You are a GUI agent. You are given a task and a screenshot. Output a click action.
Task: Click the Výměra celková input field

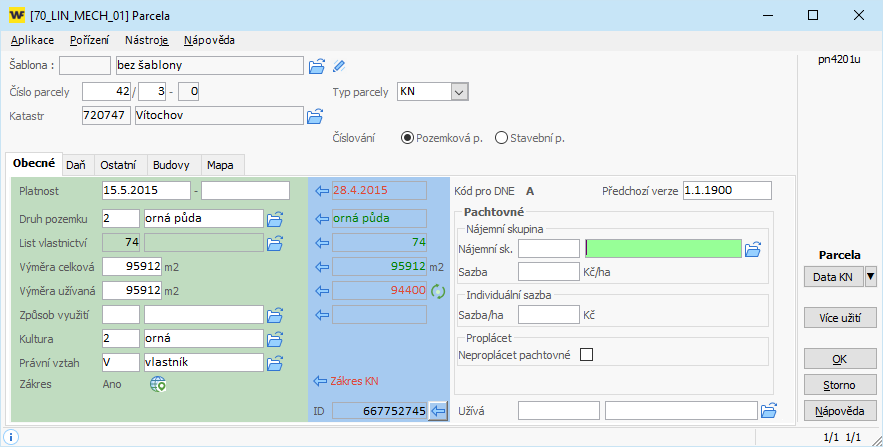coord(132,266)
